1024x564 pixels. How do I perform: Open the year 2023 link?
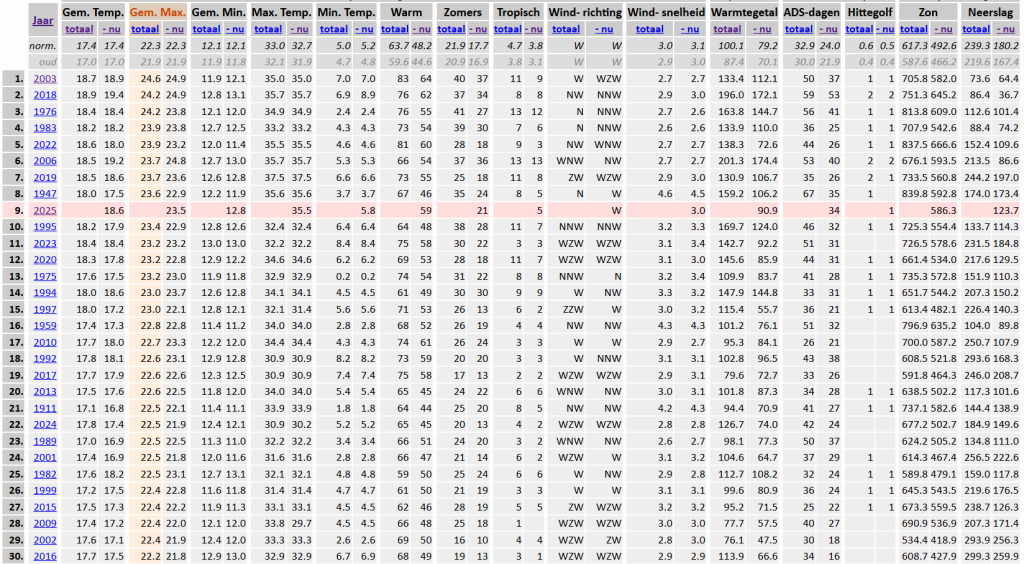coord(45,243)
